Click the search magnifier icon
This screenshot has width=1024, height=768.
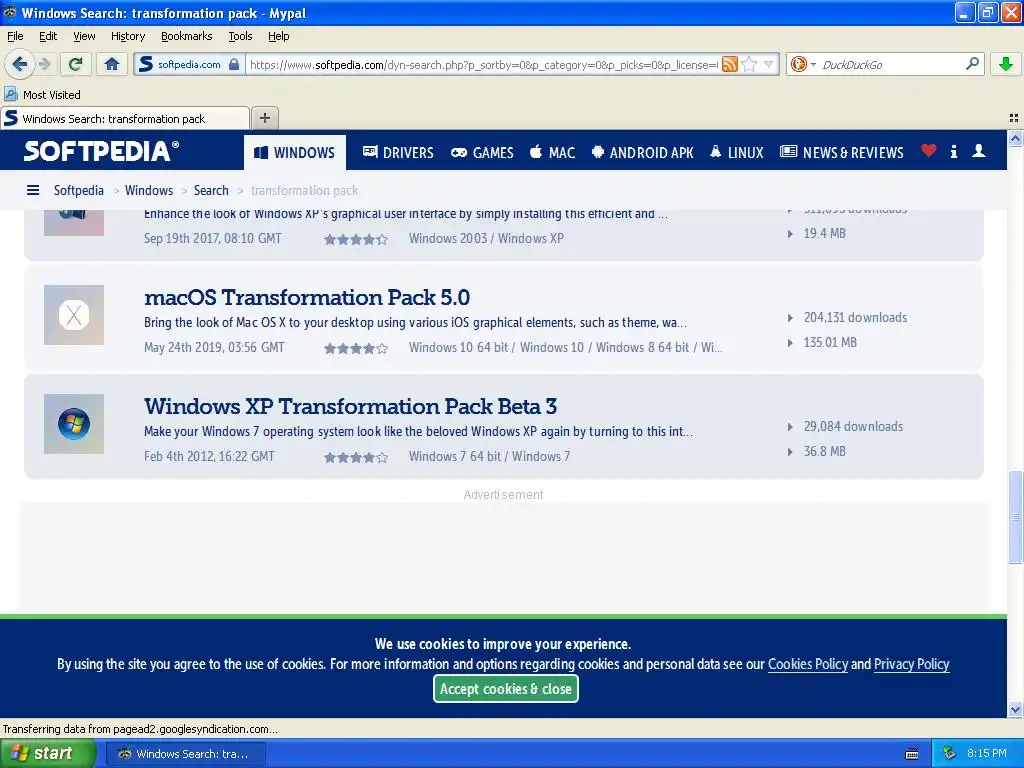972,64
